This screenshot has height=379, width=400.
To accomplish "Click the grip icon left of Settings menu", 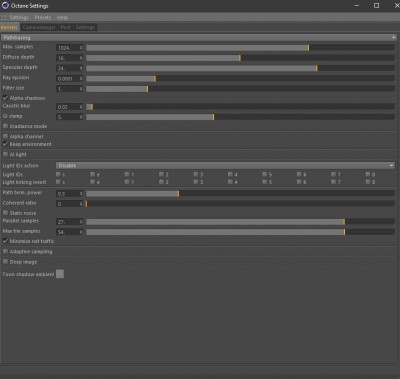I will click(4, 17).
